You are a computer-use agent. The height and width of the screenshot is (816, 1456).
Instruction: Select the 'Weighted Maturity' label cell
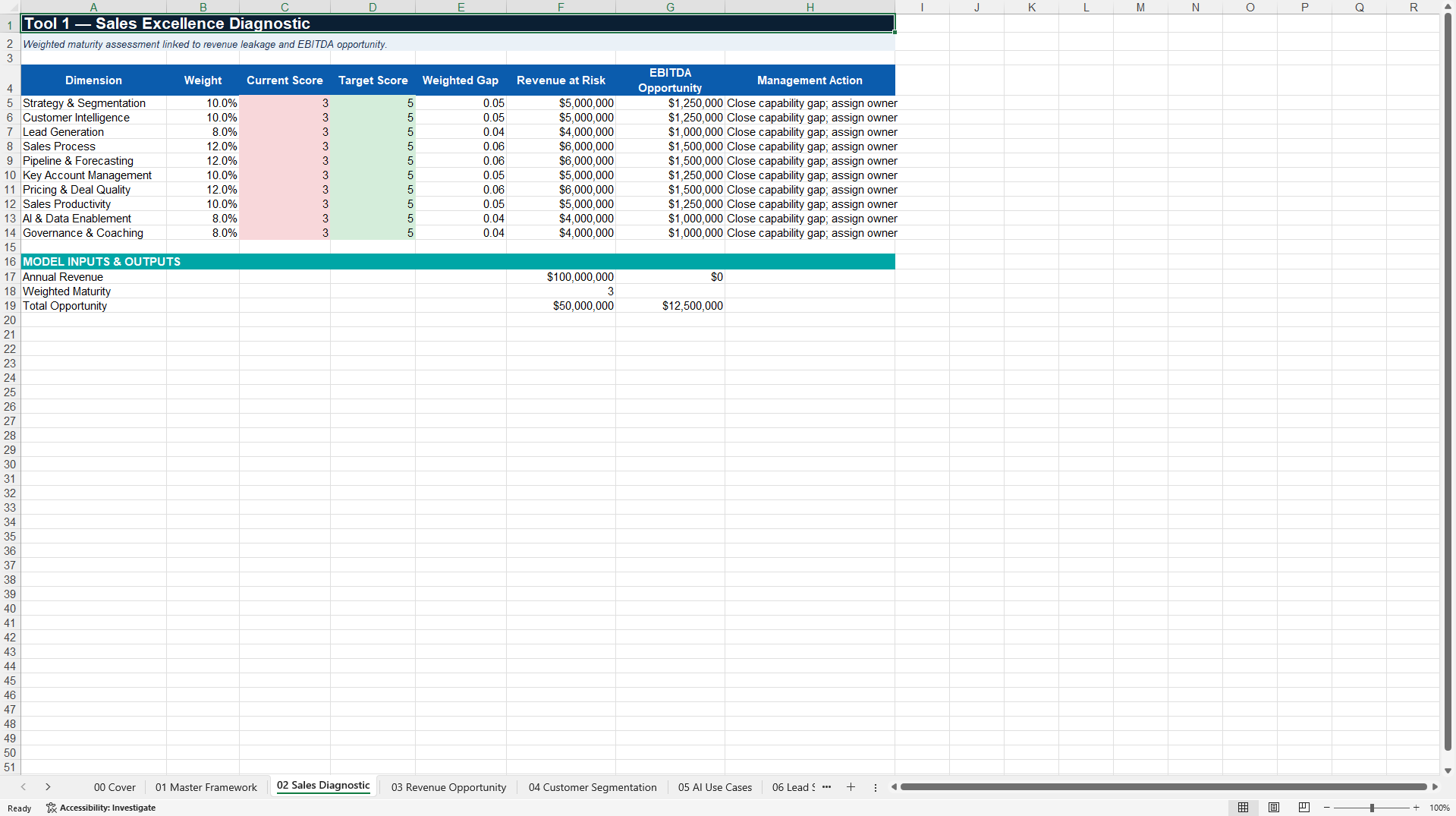pos(93,291)
